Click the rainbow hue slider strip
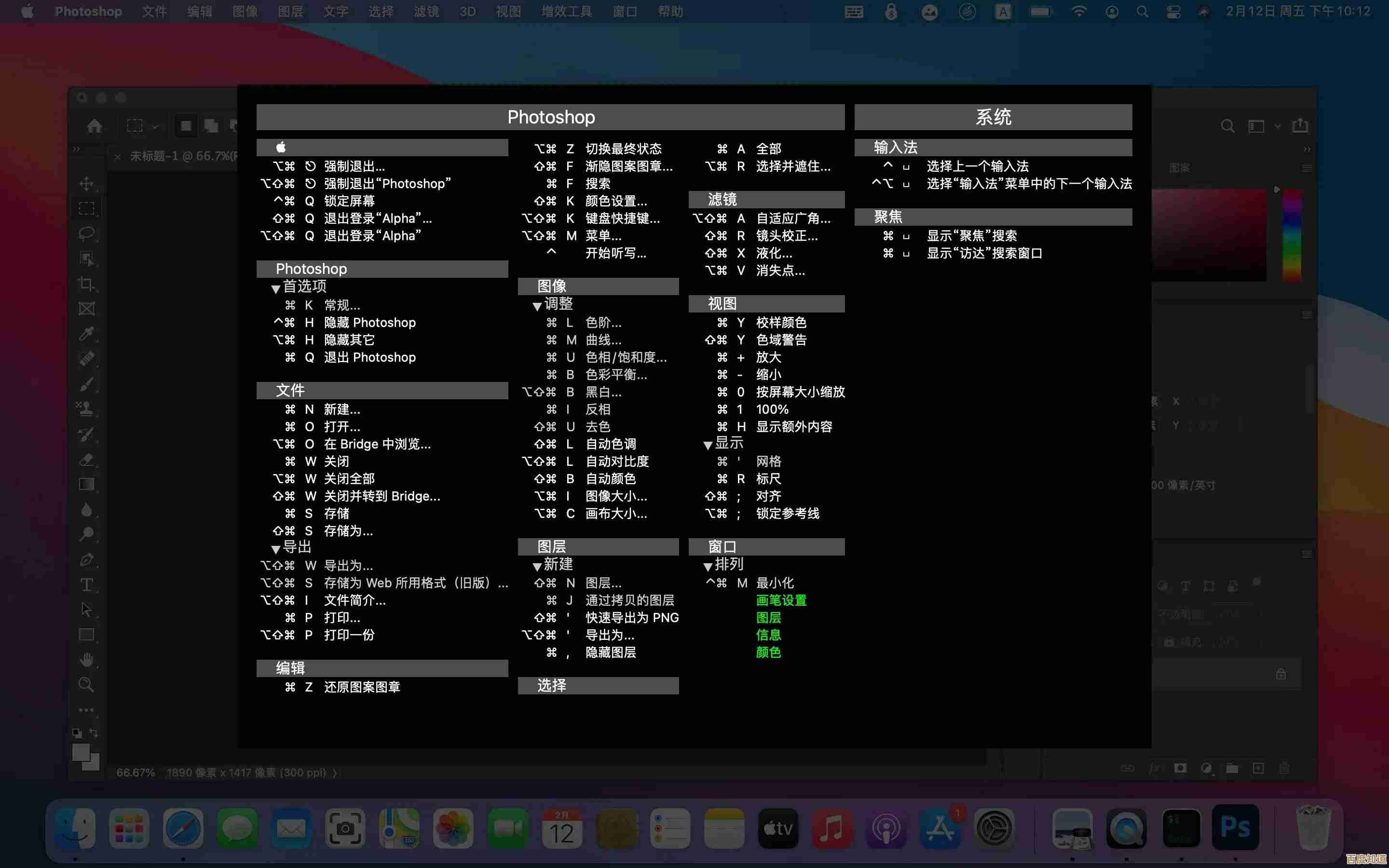 1292,235
